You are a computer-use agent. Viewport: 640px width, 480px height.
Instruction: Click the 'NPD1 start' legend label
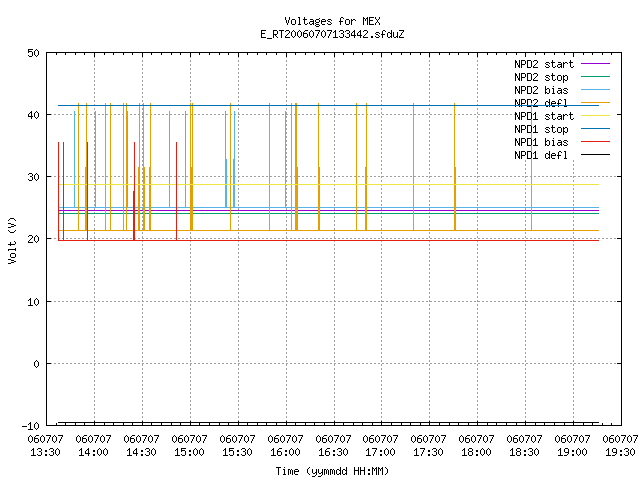tap(544, 116)
